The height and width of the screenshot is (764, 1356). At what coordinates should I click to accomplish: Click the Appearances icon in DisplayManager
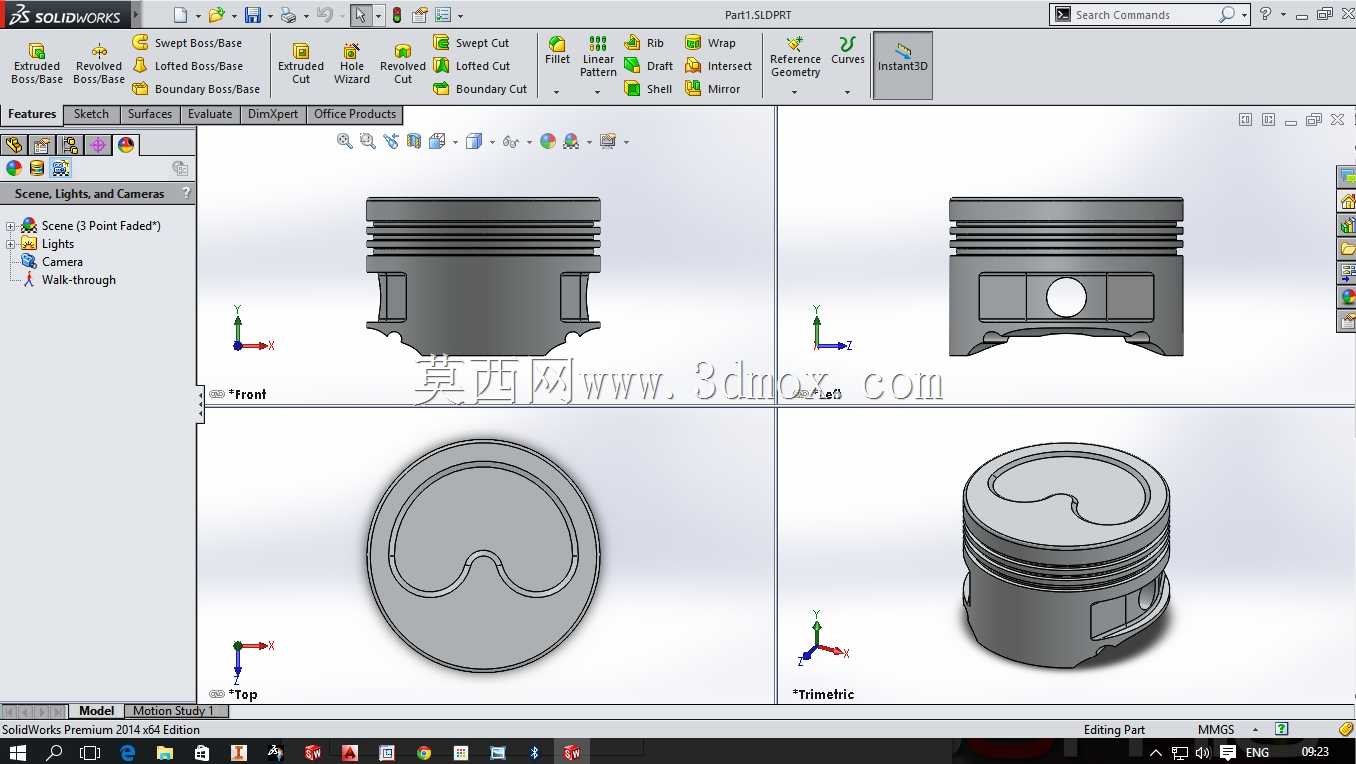coord(14,168)
